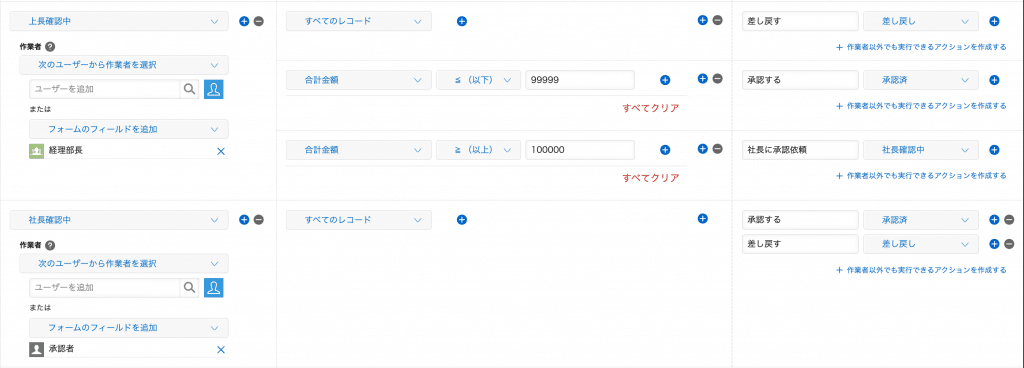The image size is (1024, 368).
Task: Focus the ユーザーを追加 field under 上長確認中
Action: [x=104, y=89]
